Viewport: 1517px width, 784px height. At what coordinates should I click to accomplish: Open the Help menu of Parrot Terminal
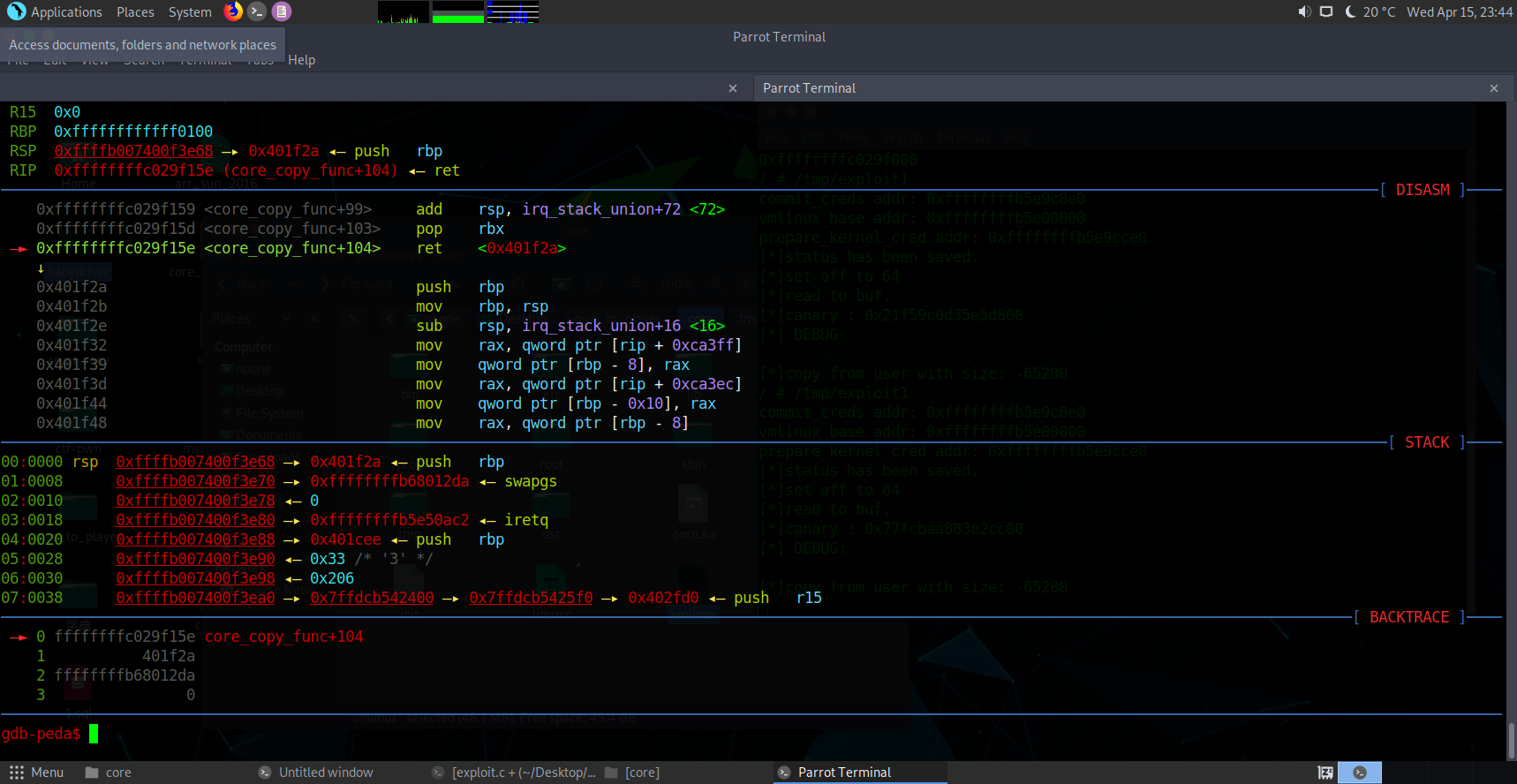pyautogui.click(x=301, y=60)
